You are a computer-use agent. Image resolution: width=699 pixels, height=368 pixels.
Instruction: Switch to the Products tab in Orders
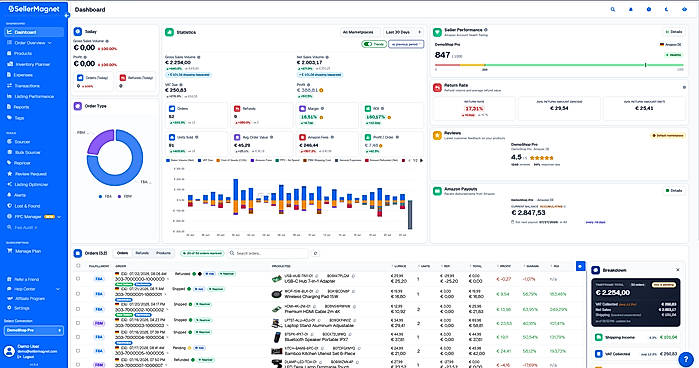(163, 253)
